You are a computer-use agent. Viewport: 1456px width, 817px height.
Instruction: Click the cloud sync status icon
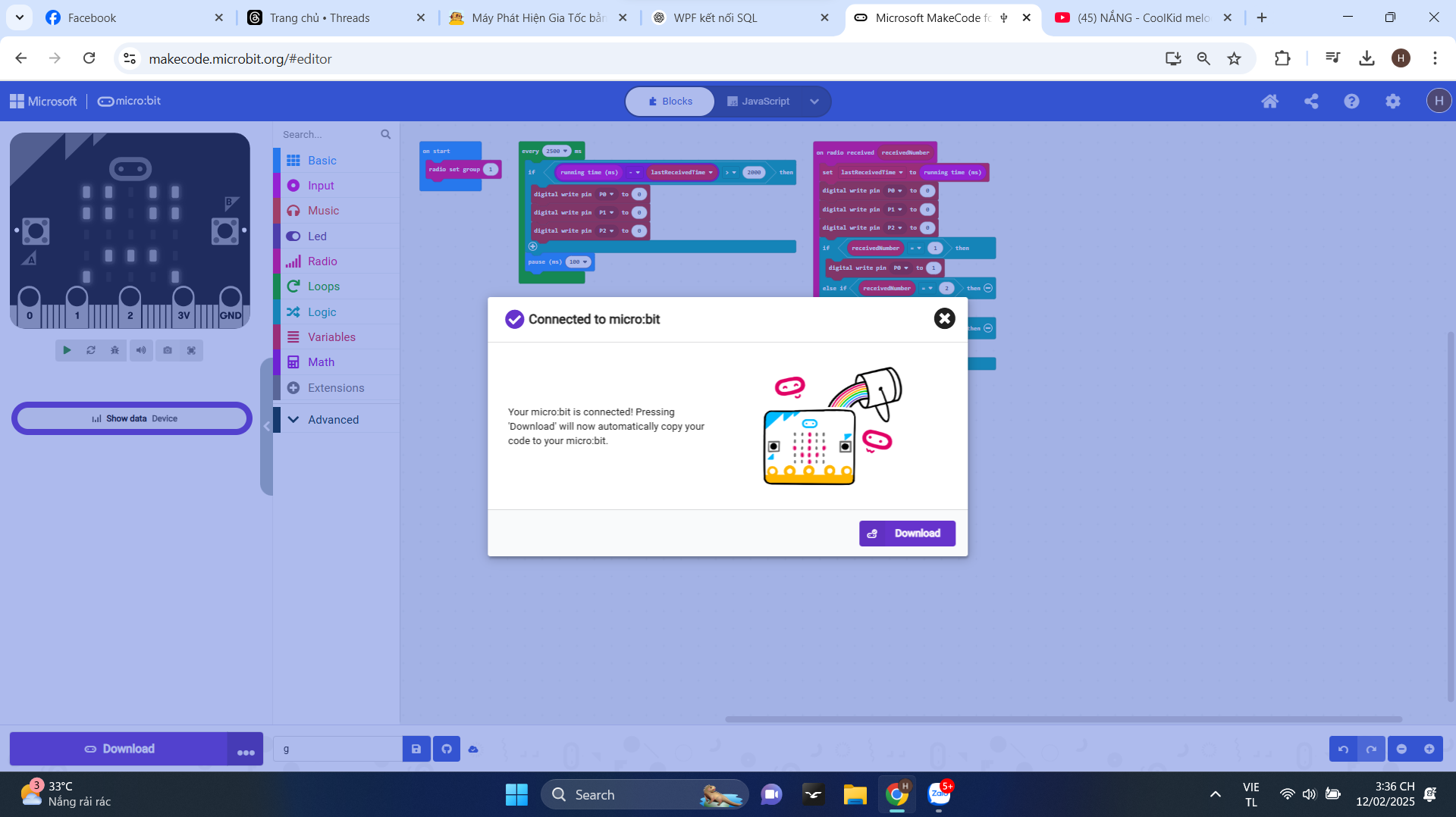click(473, 749)
